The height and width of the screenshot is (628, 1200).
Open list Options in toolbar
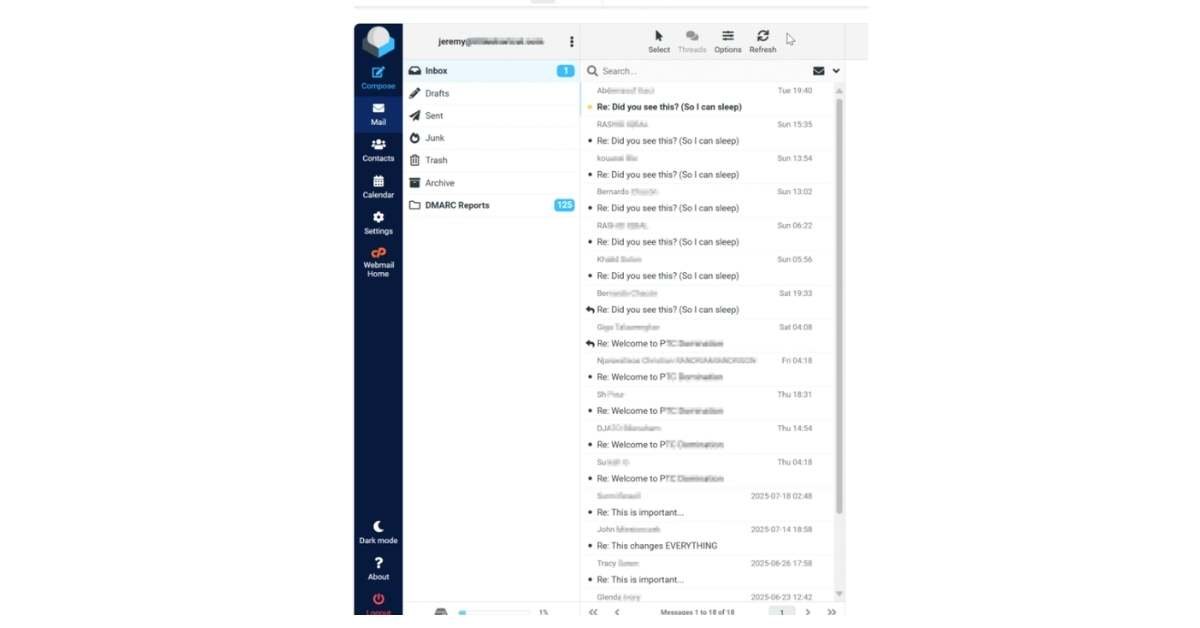728,41
